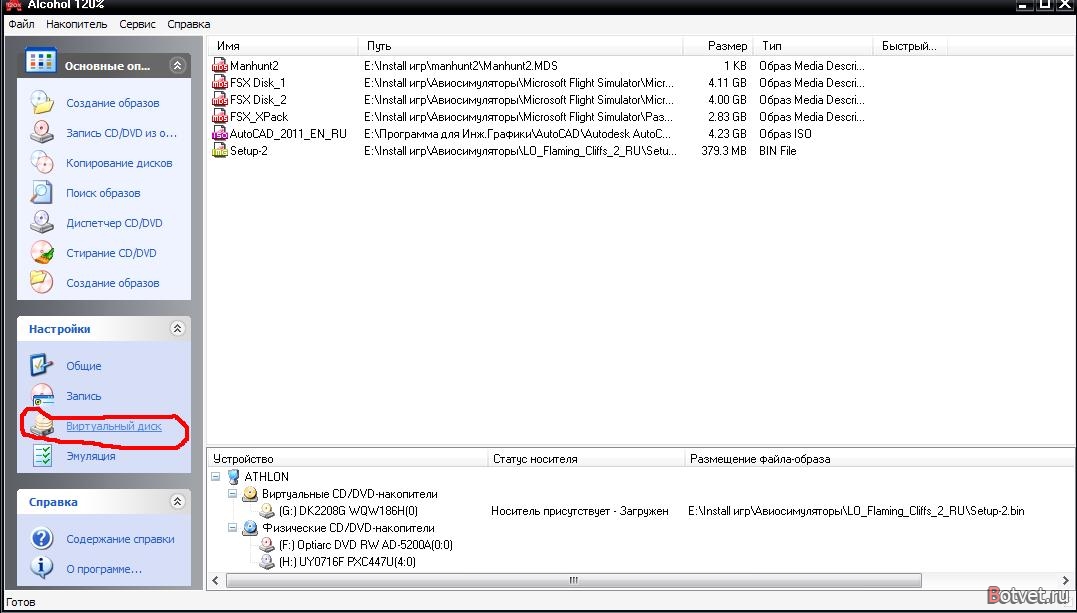Image resolution: width=1077 pixels, height=613 pixels.
Task: Click the Быстрый column header
Action: 910,46
